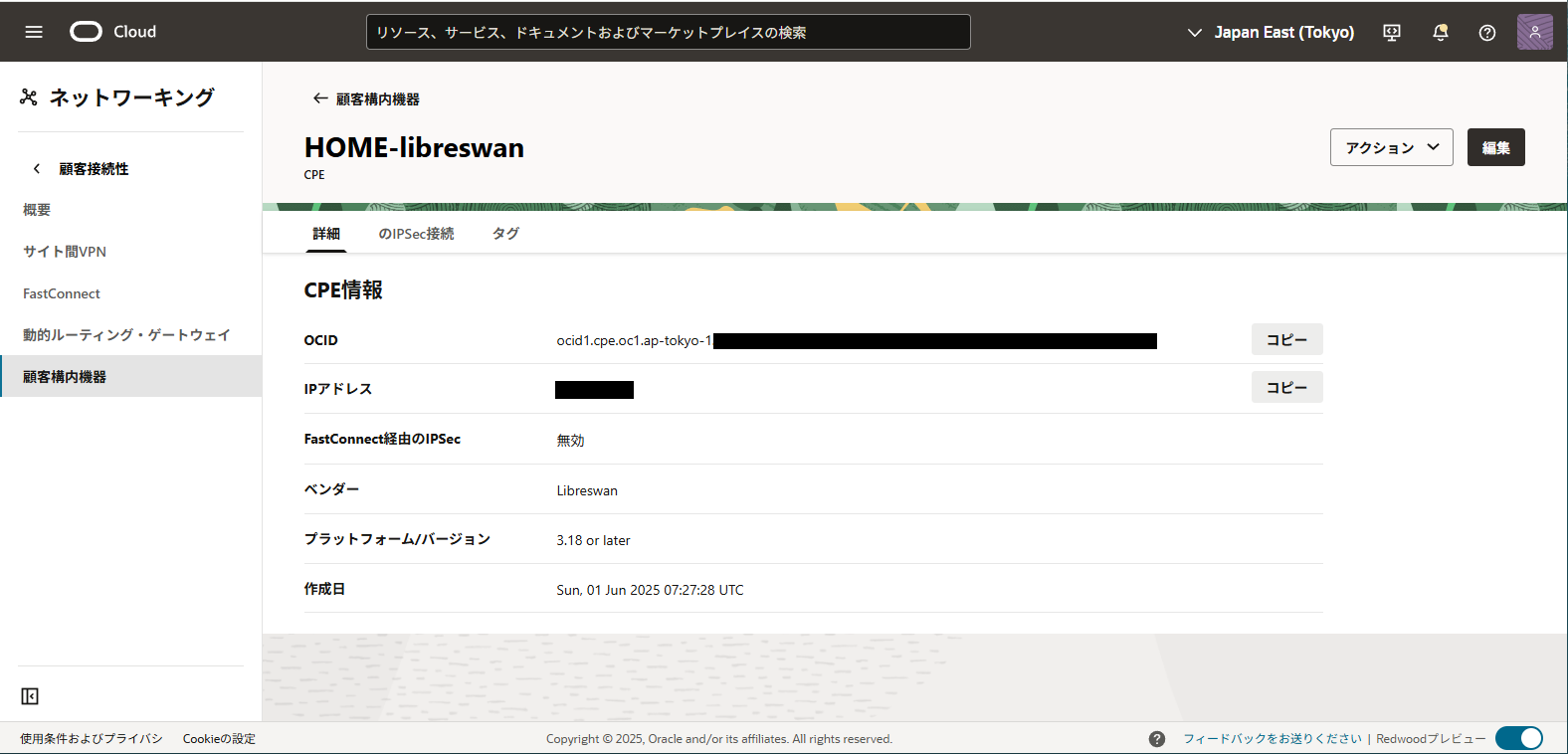Click the 編集 button

pyautogui.click(x=1496, y=147)
